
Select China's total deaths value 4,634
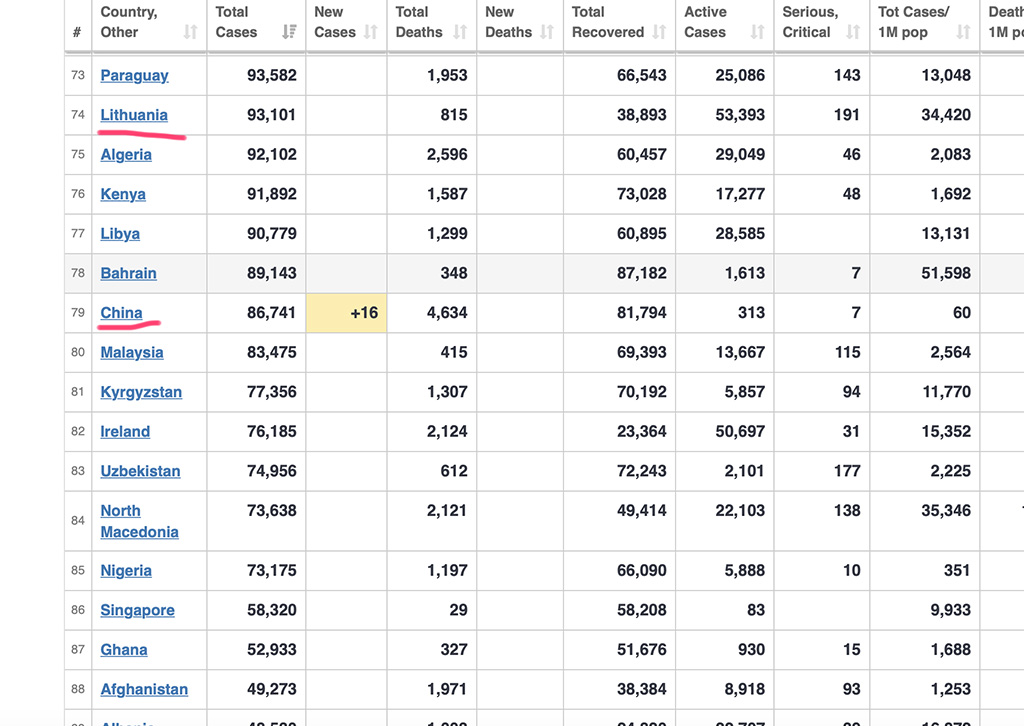(x=447, y=313)
